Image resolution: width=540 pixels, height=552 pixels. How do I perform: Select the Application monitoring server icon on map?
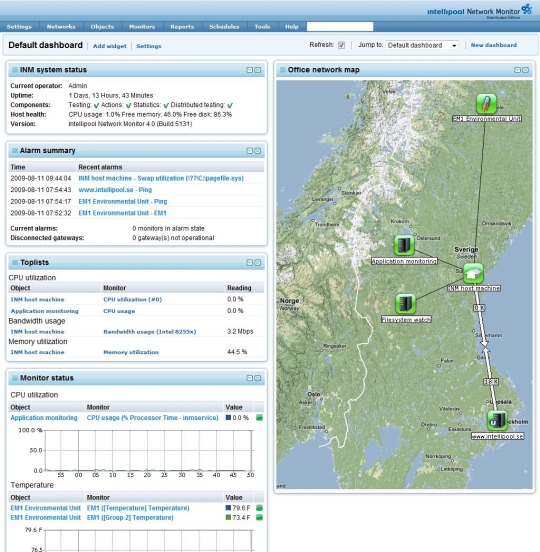click(x=404, y=245)
